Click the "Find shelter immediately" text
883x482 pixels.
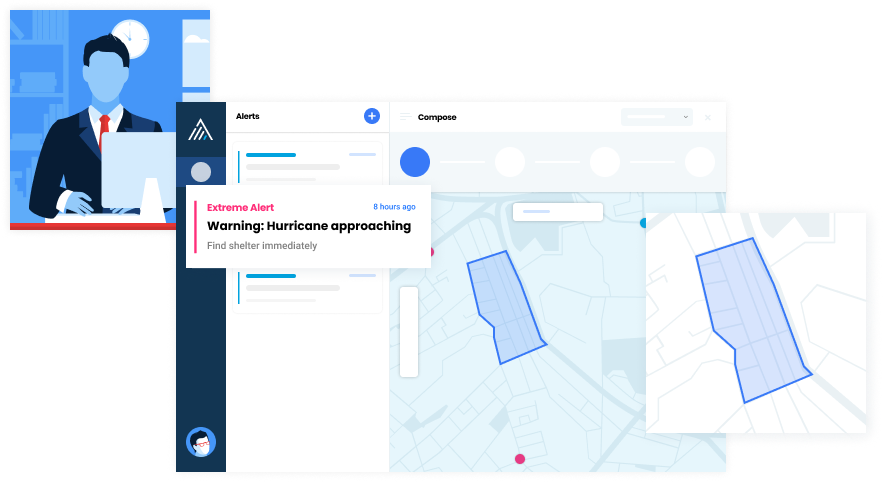[262, 246]
